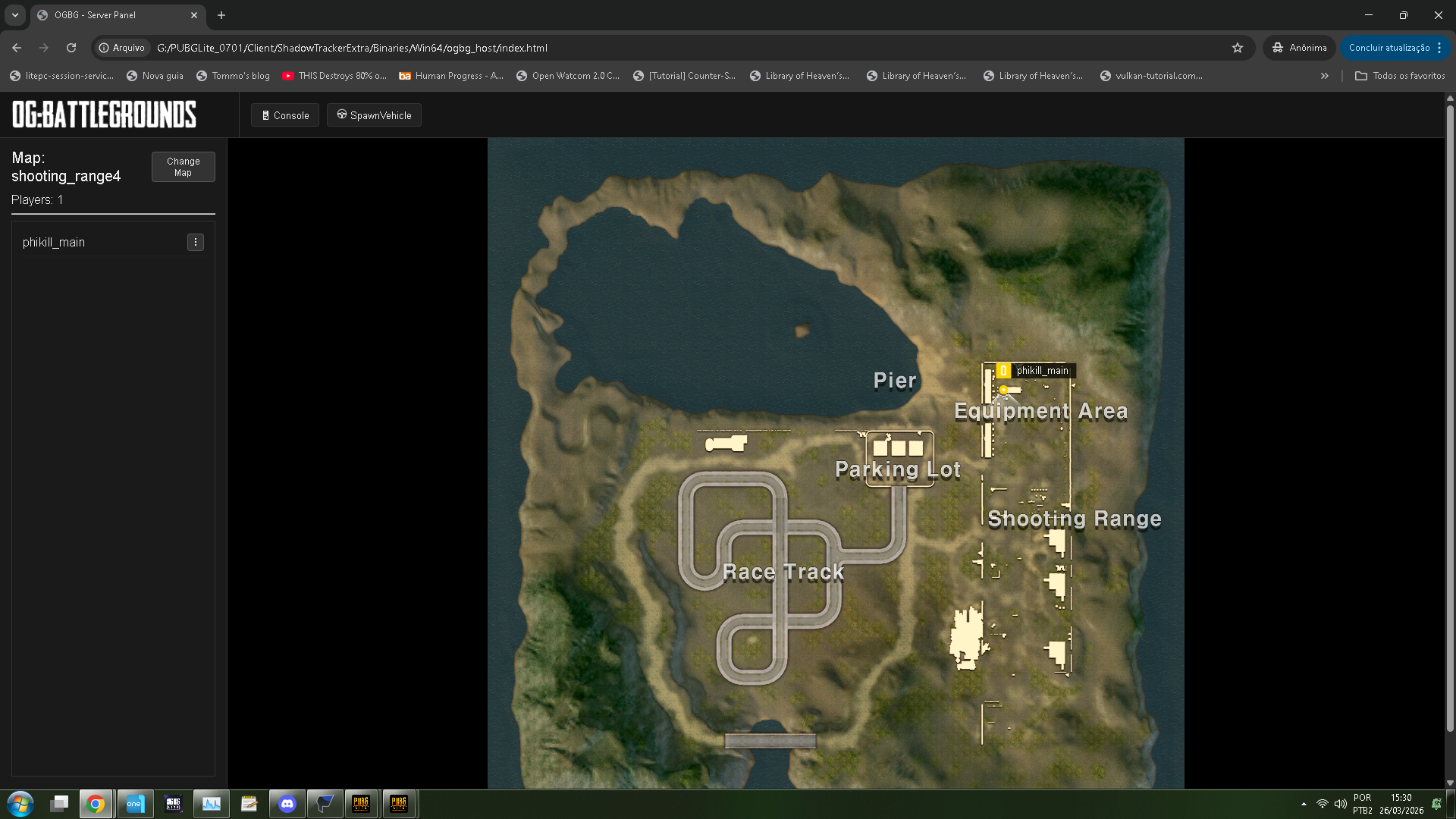Click the task switcher taskbar icon
This screenshot has height=819, width=1456.
click(x=59, y=804)
